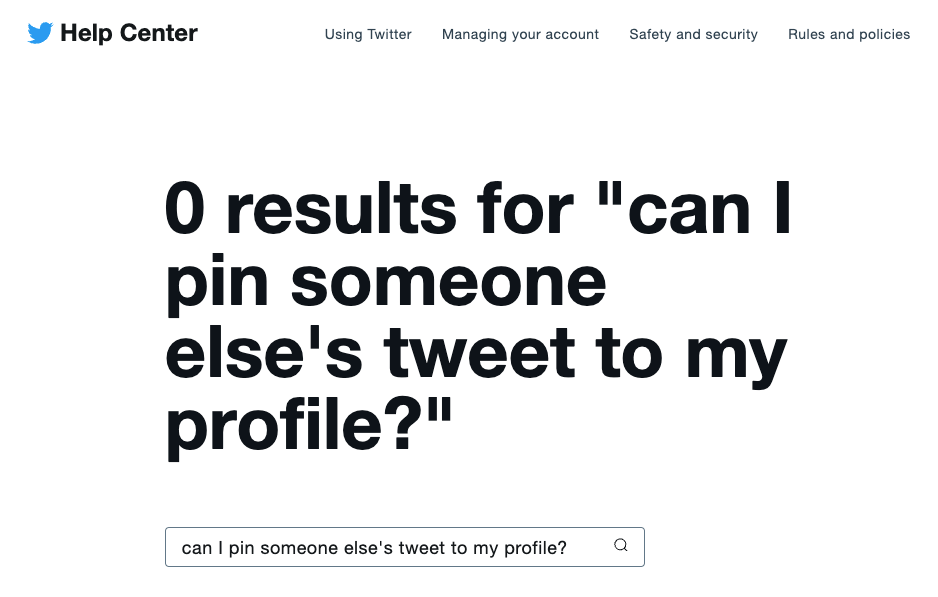This screenshot has width=938, height=597.
Task: Open the Help Center via the bird logo
Action: 38,32
